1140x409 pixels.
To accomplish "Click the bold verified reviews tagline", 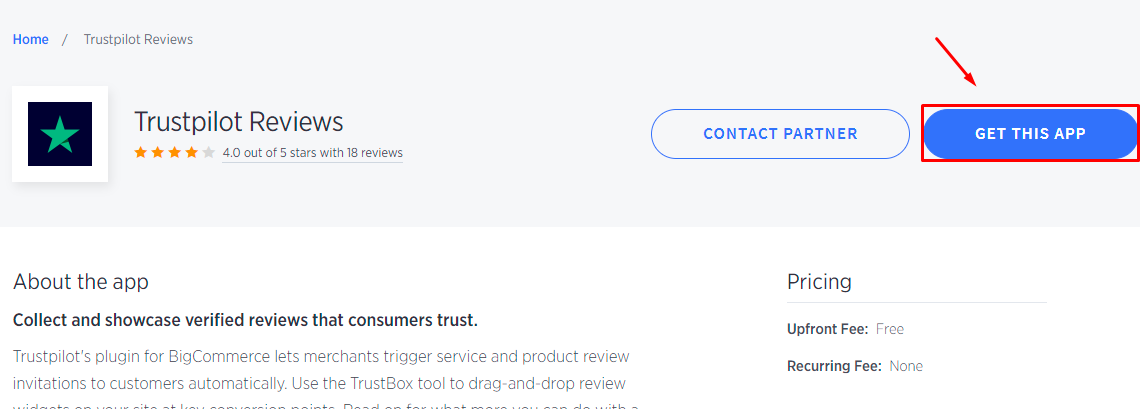I will coord(245,320).
